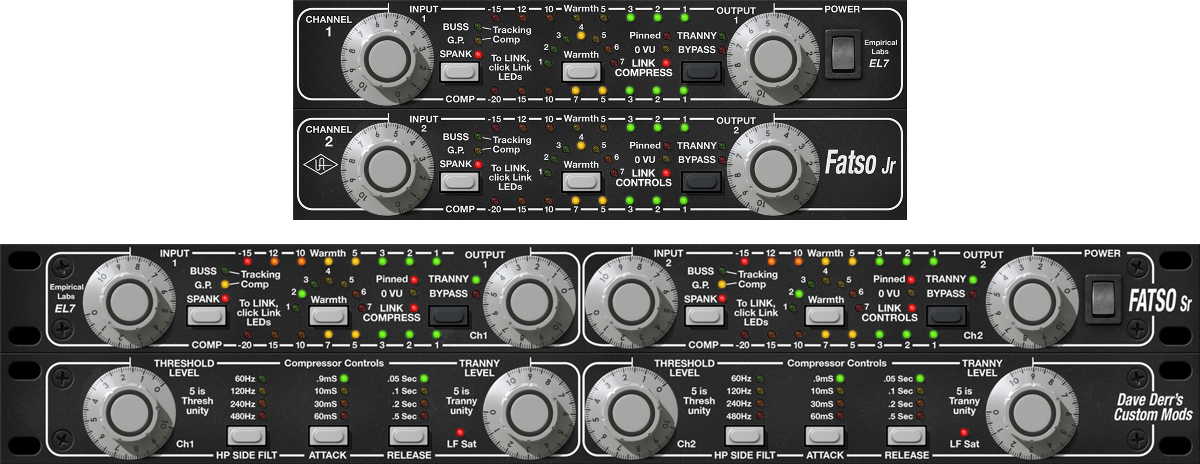Click the Ch2 Threshold Level knob
Image resolution: width=1200 pixels, height=464 pixels.
click(x=626, y=410)
